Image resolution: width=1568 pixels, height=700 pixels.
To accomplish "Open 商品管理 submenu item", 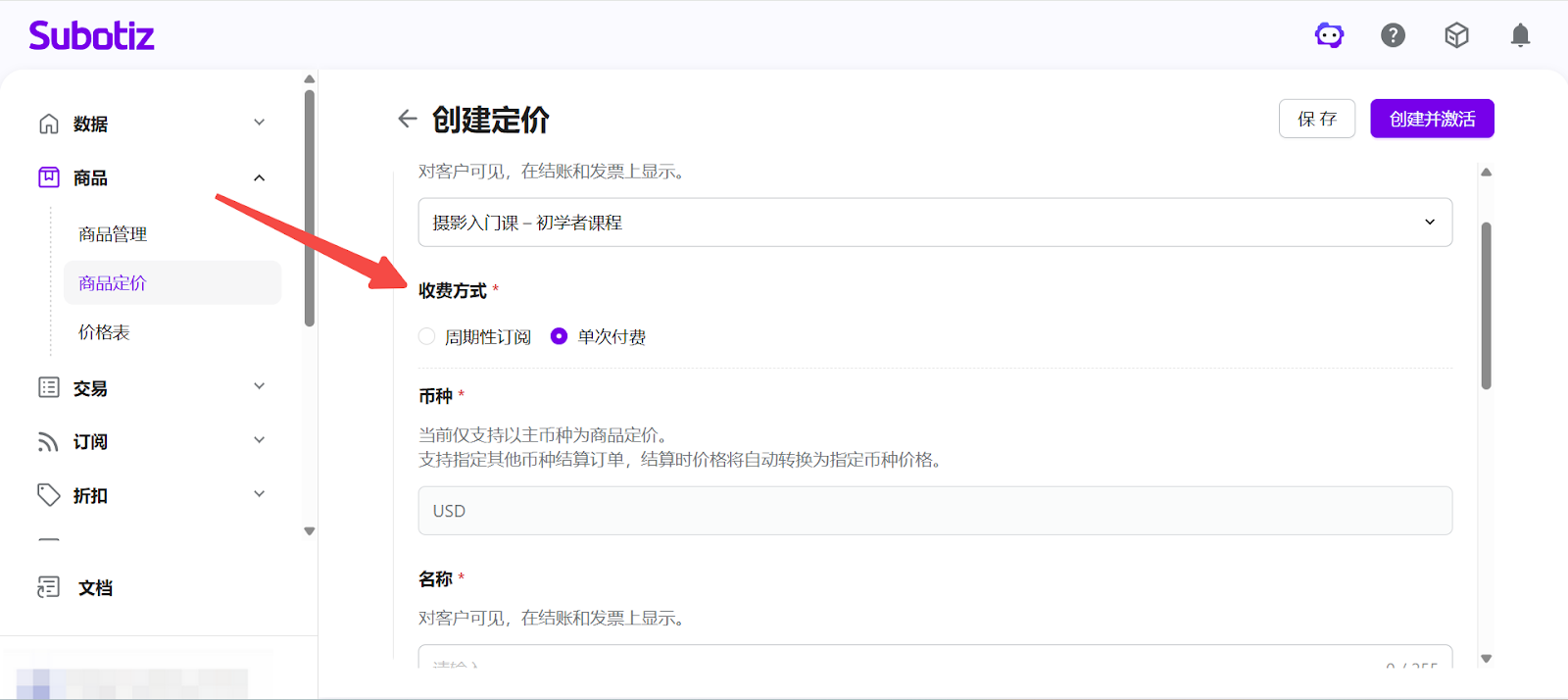I will coord(113,234).
